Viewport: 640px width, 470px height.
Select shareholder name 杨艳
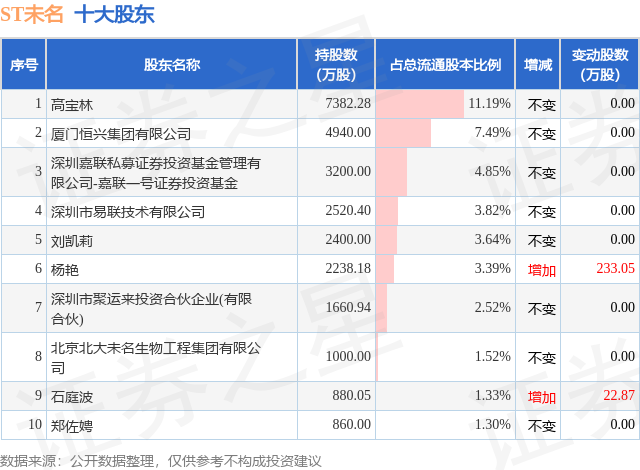pyautogui.click(x=64, y=270)
